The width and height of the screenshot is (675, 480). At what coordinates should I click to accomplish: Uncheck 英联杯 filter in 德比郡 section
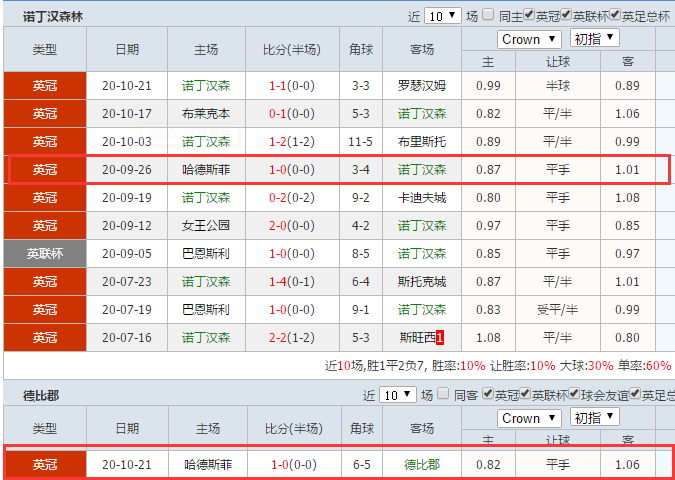coord(525,393)
